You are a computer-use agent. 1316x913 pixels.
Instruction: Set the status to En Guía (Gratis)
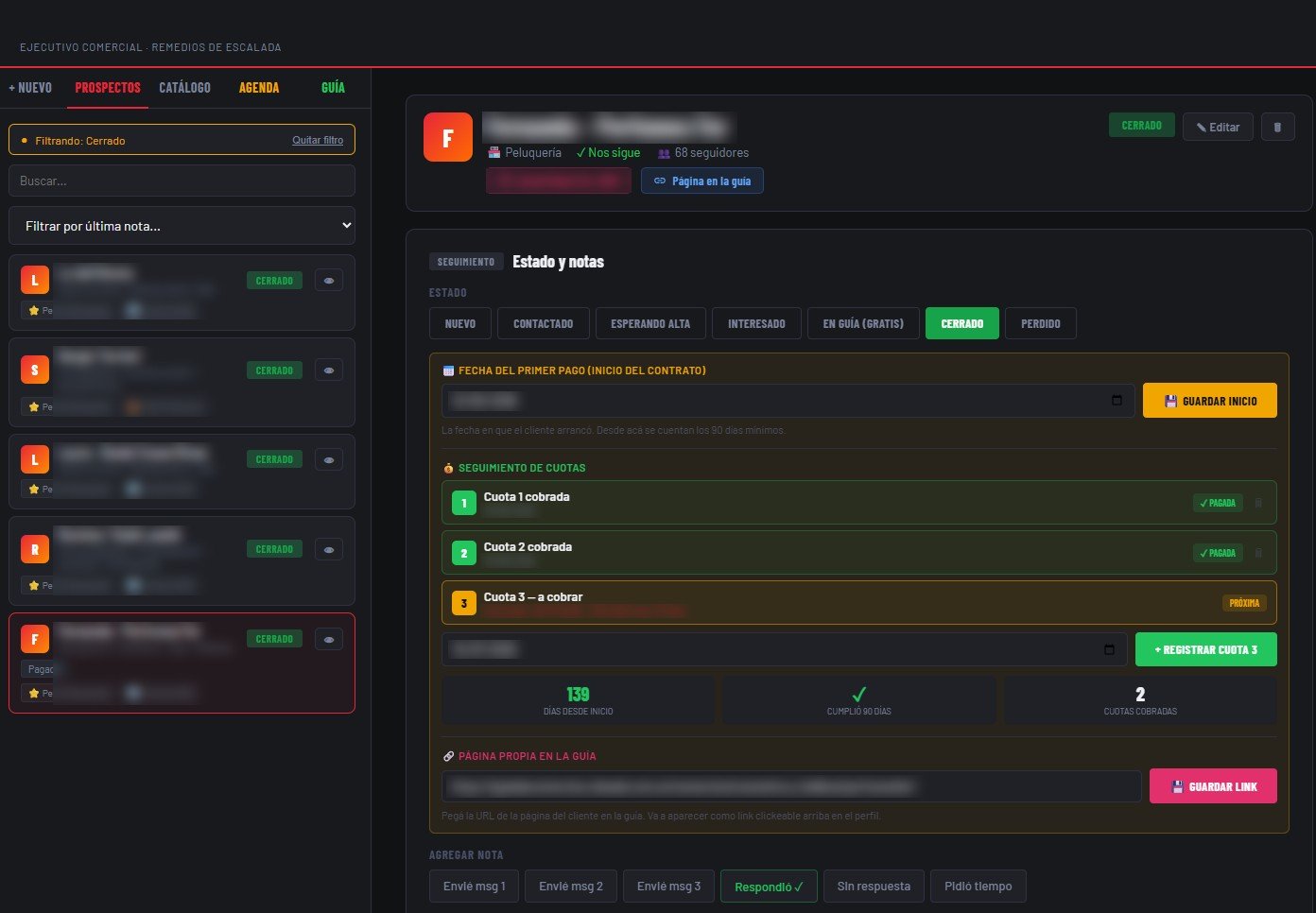(863, 323)
